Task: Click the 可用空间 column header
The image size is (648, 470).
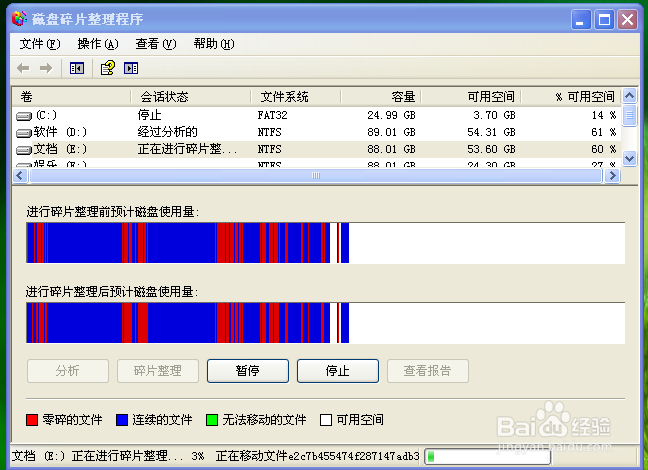Action: (x=471, y=97)
